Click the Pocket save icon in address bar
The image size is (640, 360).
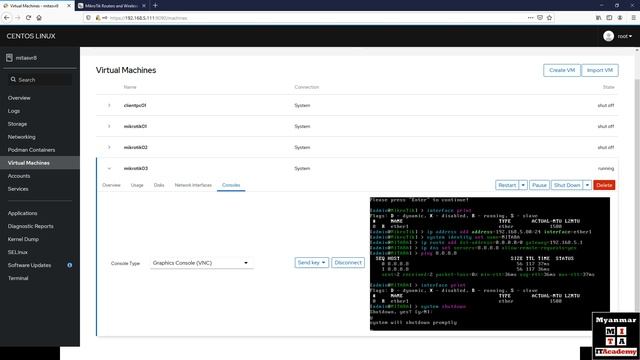540,18
